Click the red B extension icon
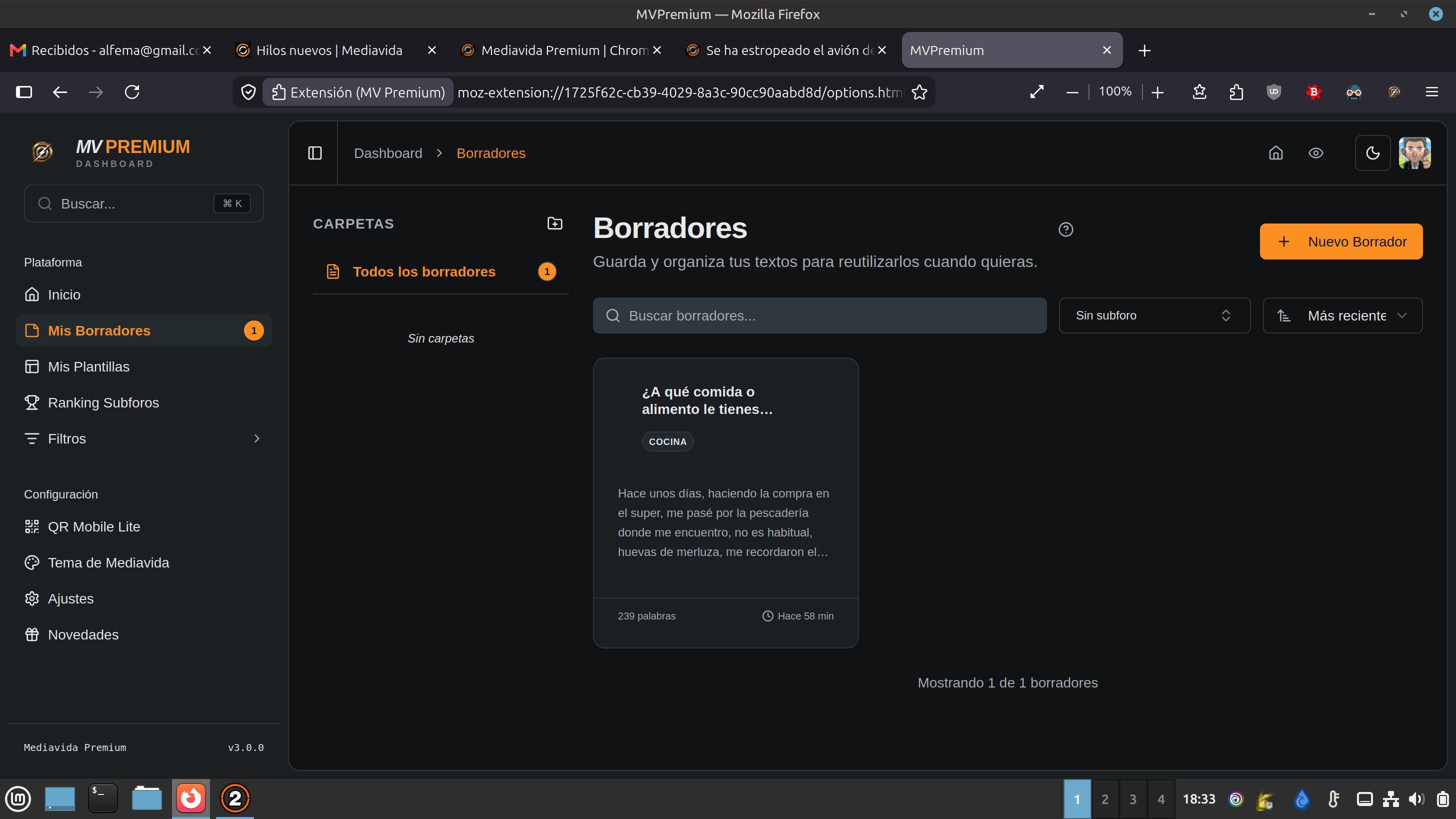The image size is (1456, 819). coord(1313,91)
